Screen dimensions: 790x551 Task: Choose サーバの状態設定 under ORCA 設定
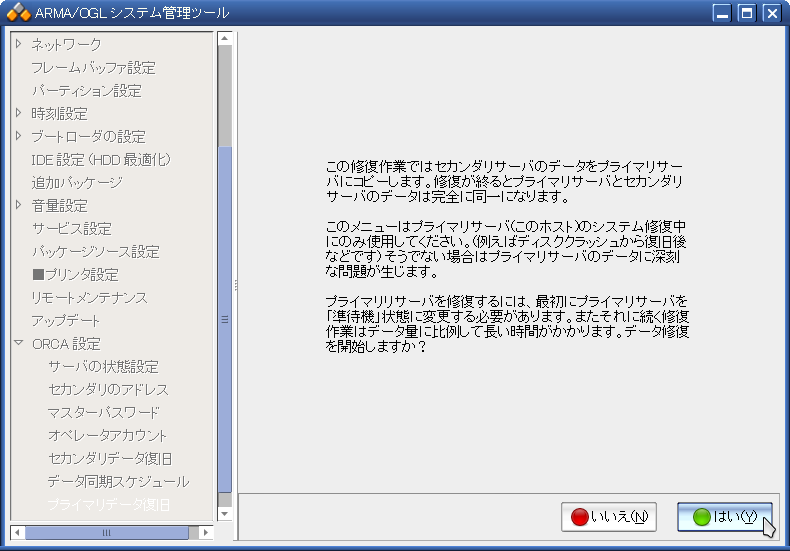click(103, 366)
